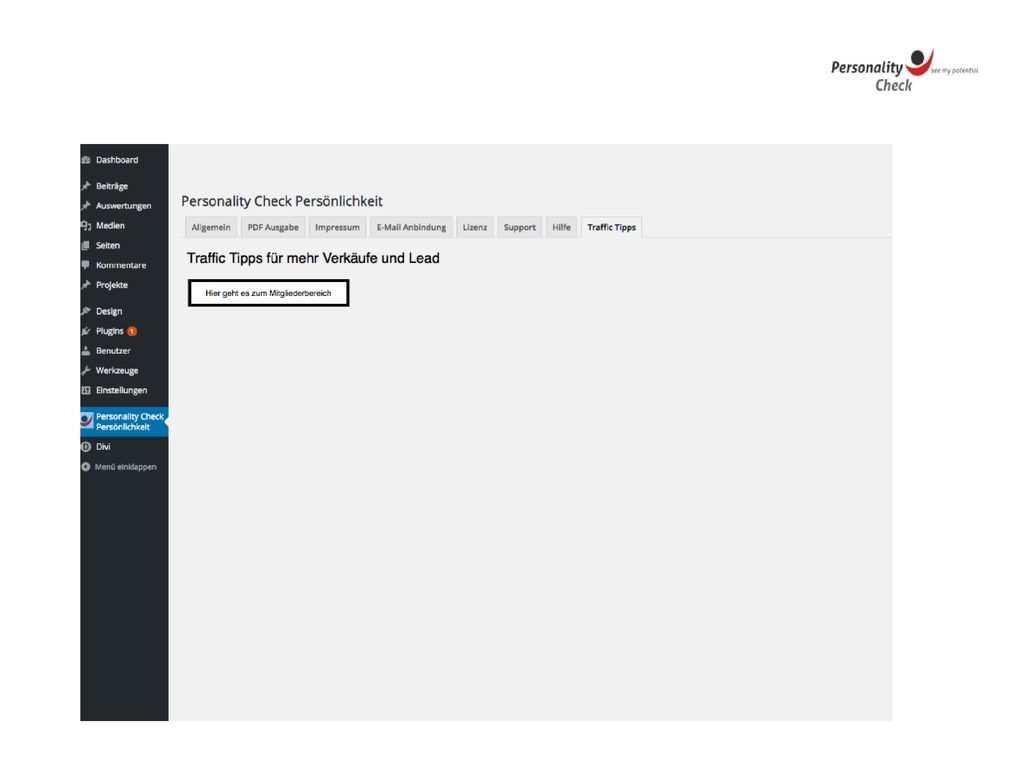The width and height of the screenshot is (1024, 768).
Task: Click the Personality Check sidebar logo icon
Action: [x=86, y=420]
